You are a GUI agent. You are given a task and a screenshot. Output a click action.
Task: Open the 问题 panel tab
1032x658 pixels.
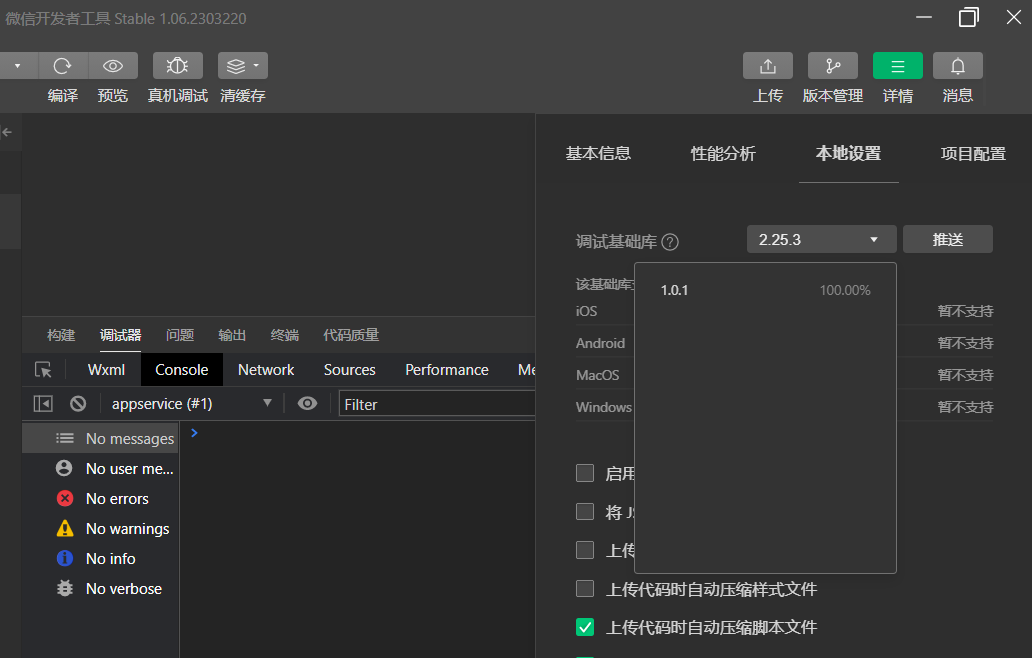pos(180,335)
